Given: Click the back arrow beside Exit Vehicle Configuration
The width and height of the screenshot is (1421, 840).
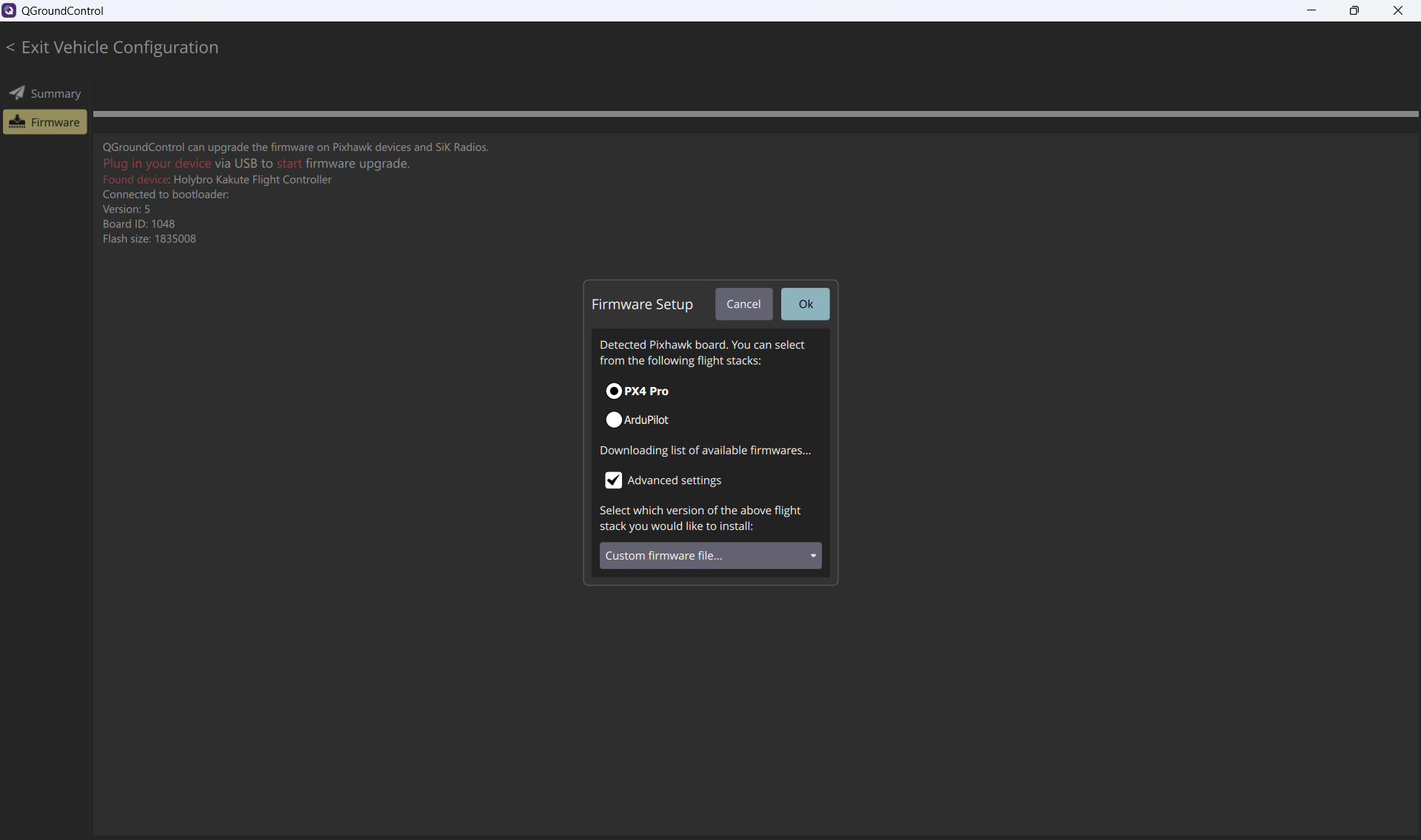Looking at the screenshot, I should (10, 47).
